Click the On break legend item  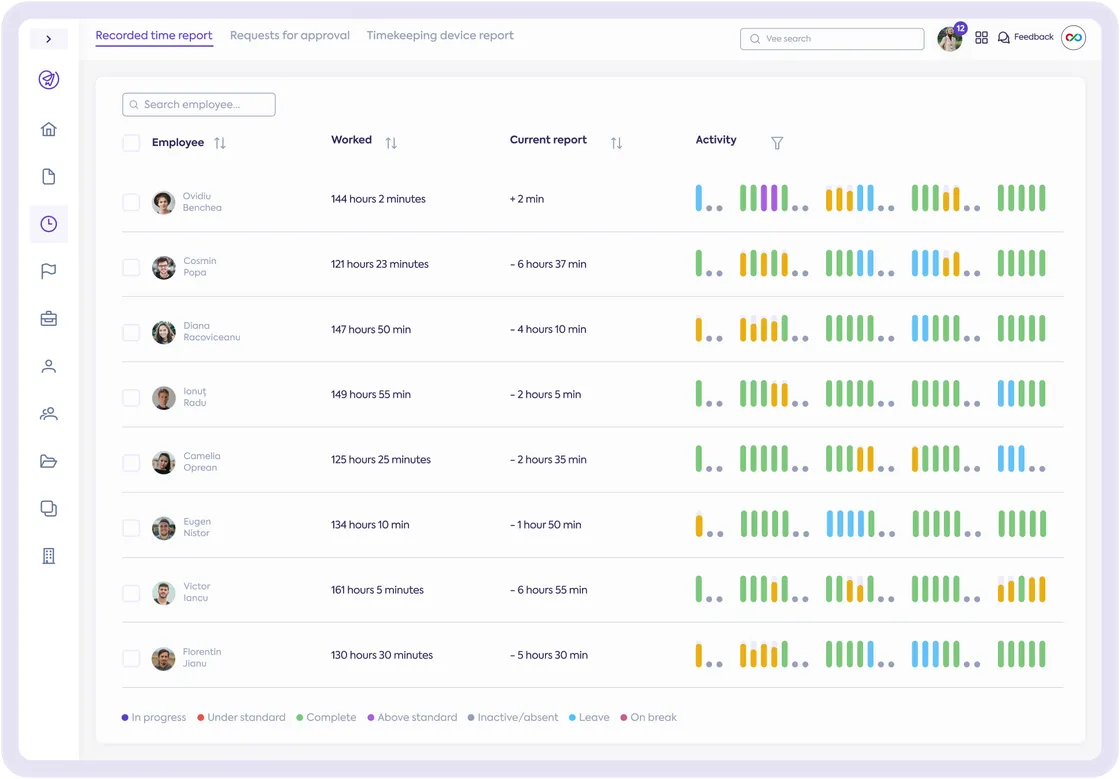(x=649, y=718)
